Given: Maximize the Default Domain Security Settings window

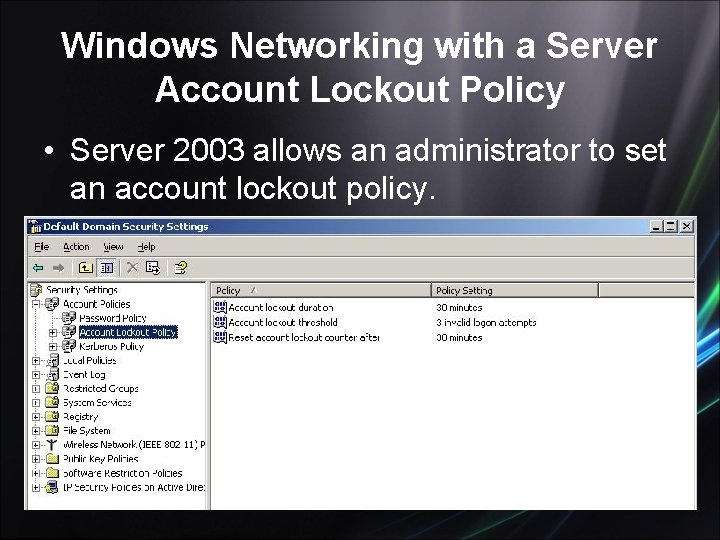Looking at the screenshot, I should click(671, 226).
